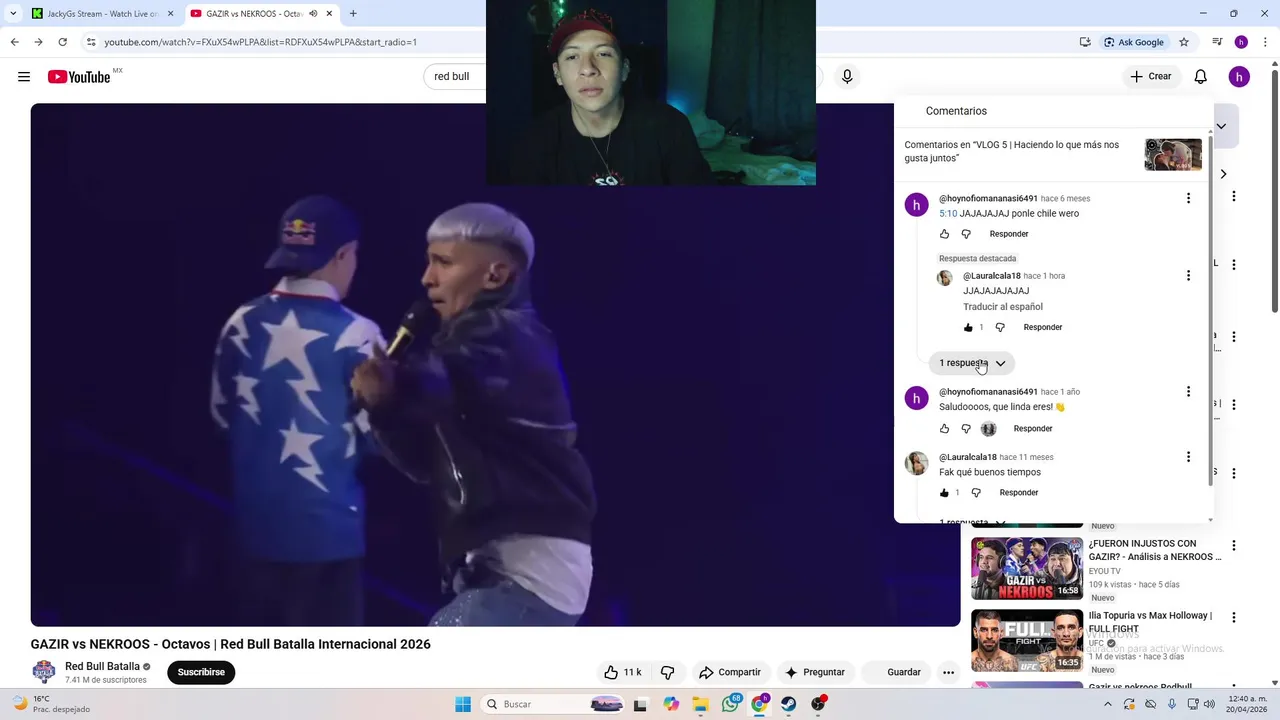Image resolution: width=1280 pixels, height=720 pixels.
Task: Open options for Ilia Topuria vs Max Holloway video
Action: tap(1234, 618)
